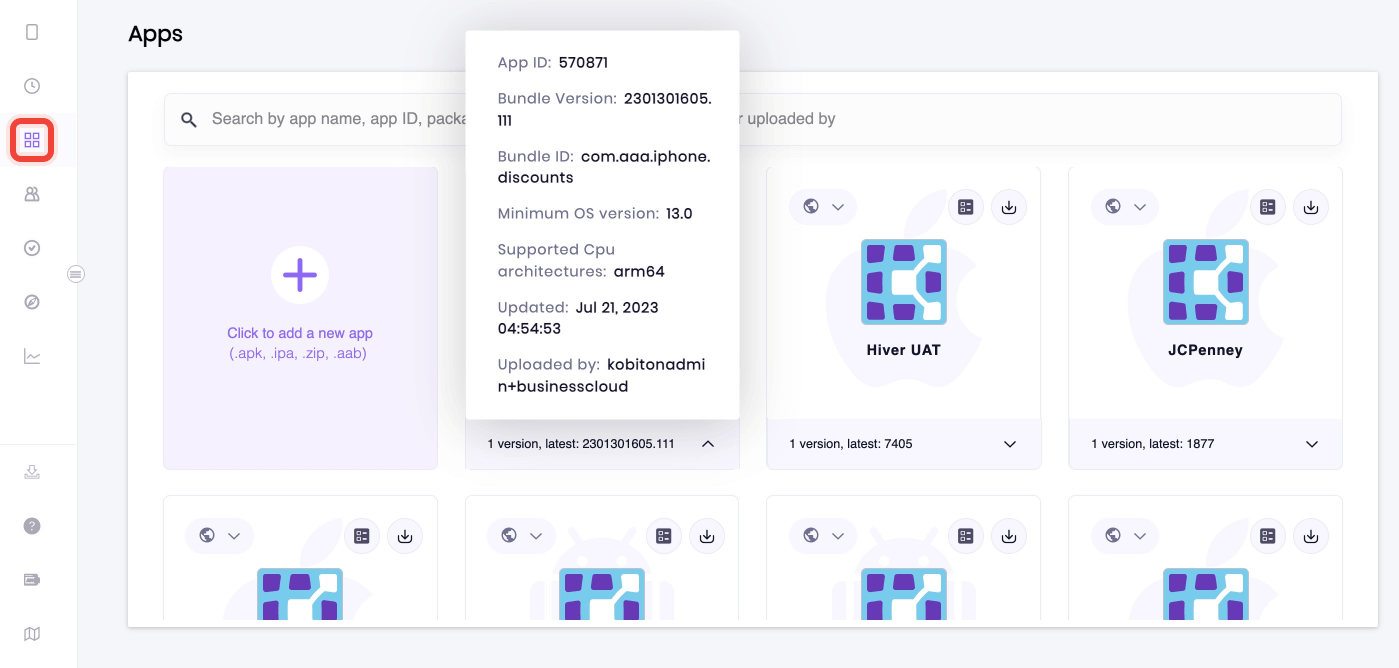Screen dimensions: 1399x668
Task: Open the line chart analytics icon
Action: [32, 356]
